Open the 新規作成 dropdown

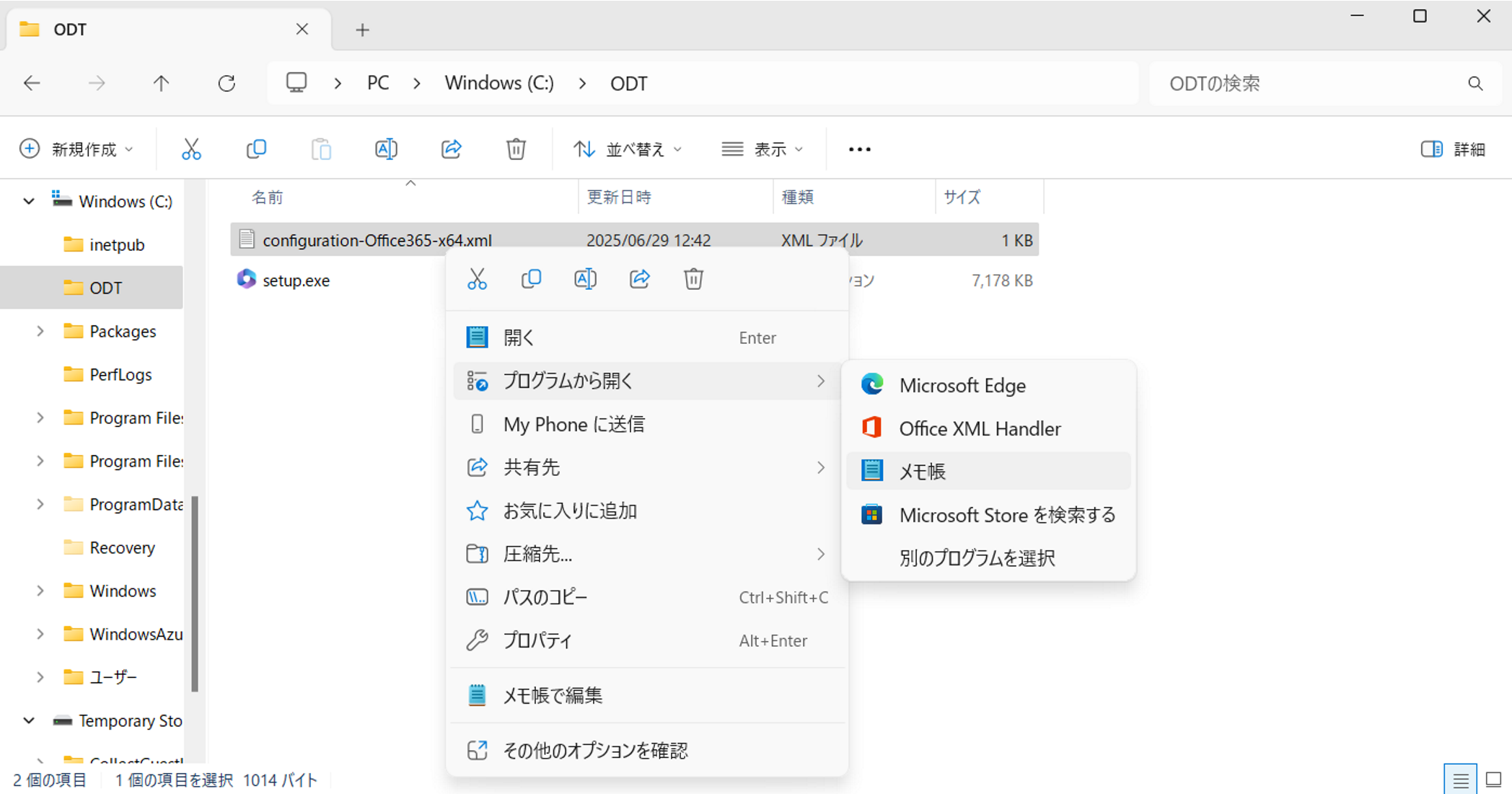[x=76, y=149]
